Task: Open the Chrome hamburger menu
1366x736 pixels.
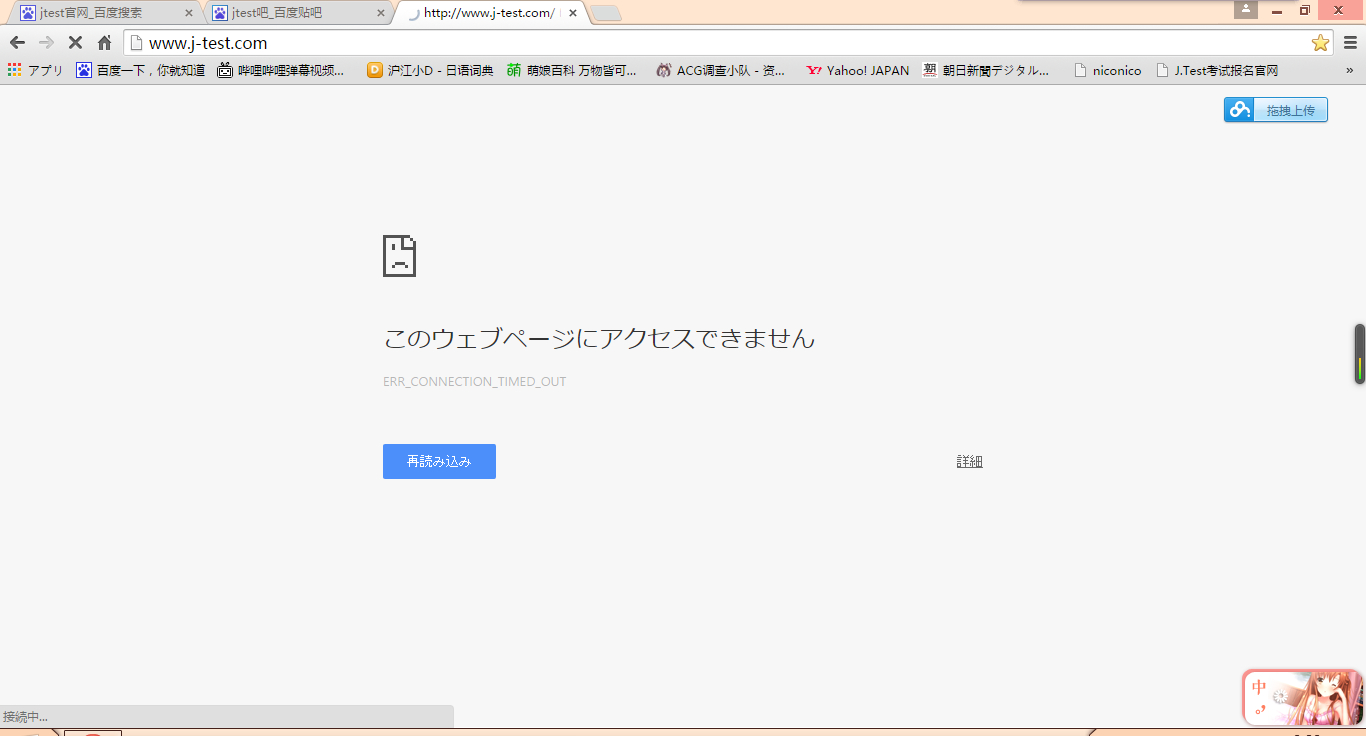Action: [x=1350, y=43]
